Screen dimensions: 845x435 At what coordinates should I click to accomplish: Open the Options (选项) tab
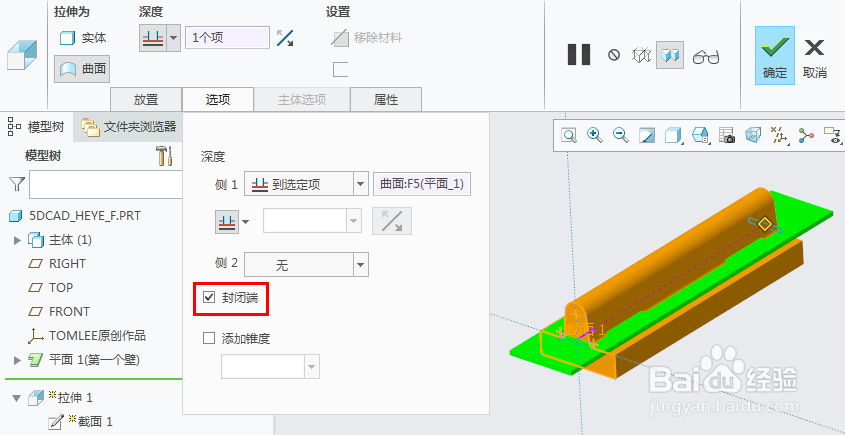[x=218, y=100]
